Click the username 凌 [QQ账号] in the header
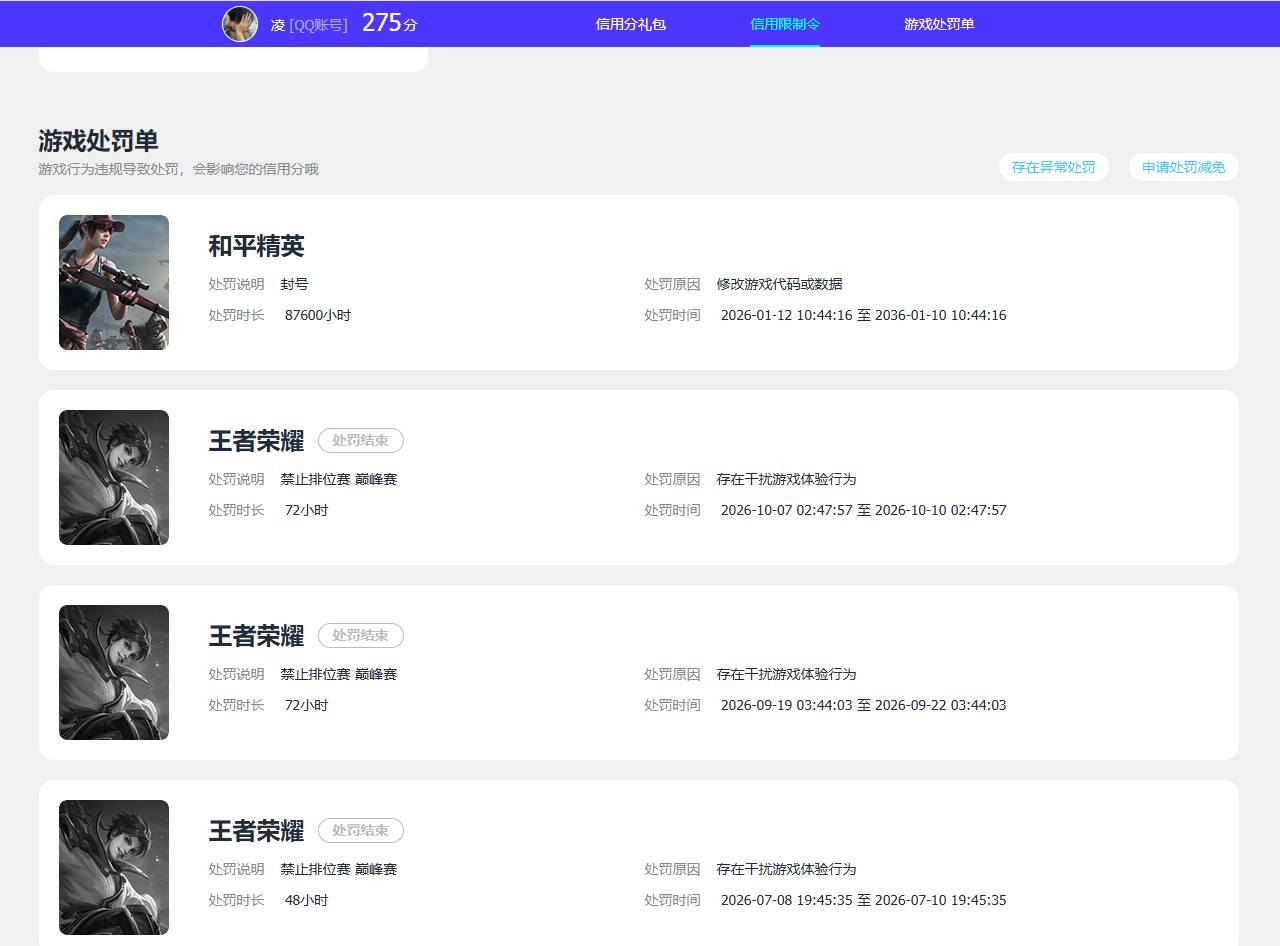1280x946 pixels. [309, 25]
